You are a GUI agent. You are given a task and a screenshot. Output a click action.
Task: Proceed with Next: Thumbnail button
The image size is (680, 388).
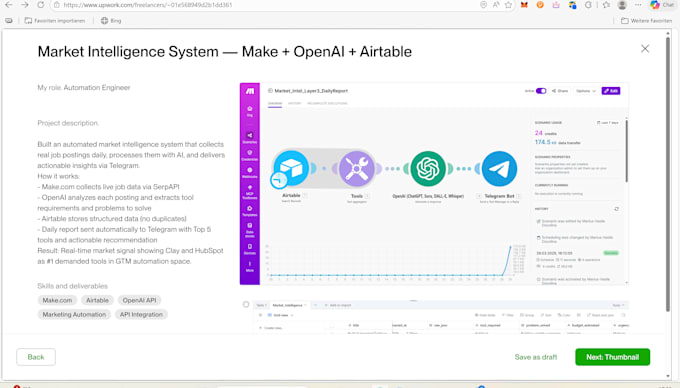612,357
